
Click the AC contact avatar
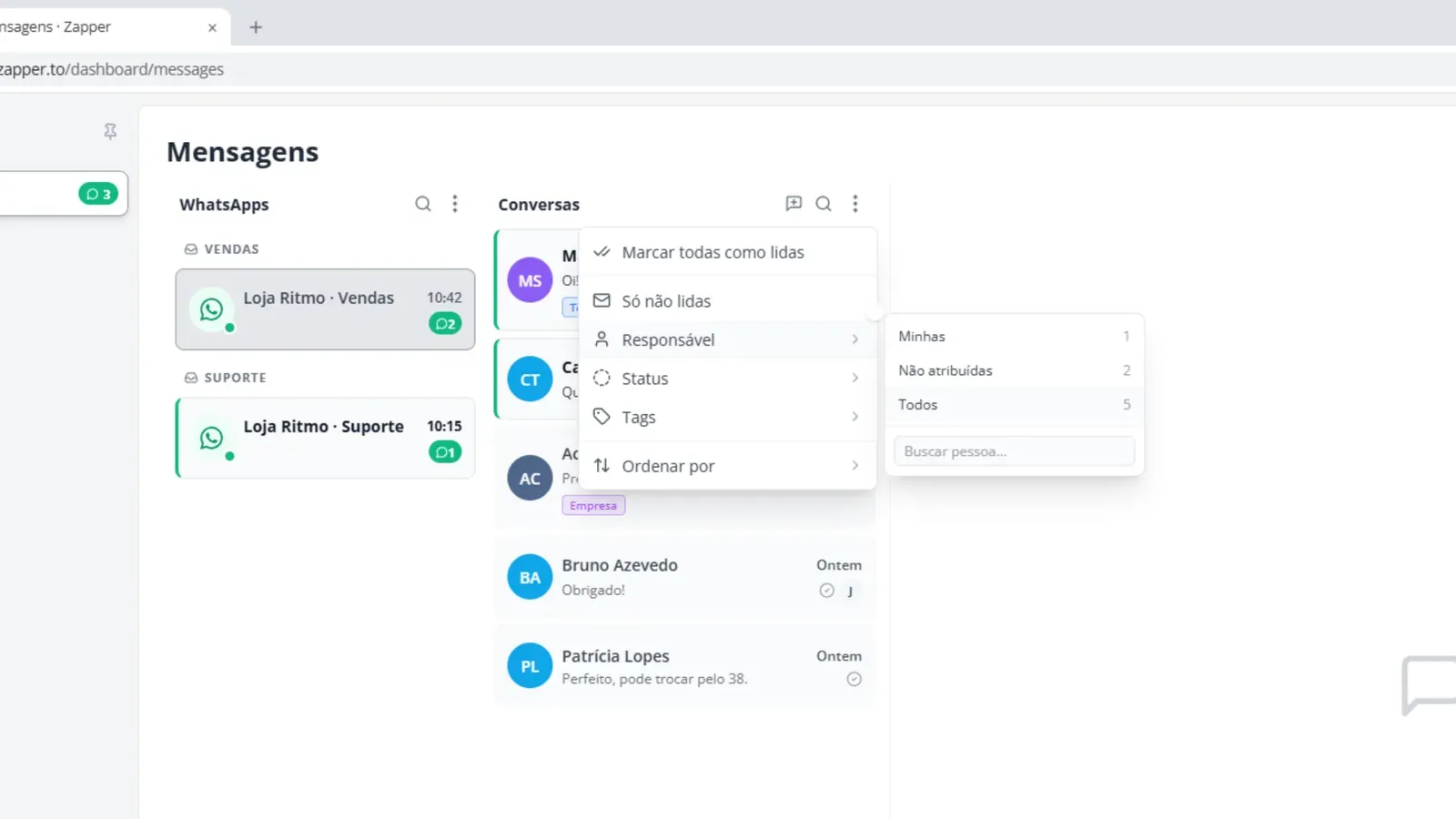pos(530,479)
